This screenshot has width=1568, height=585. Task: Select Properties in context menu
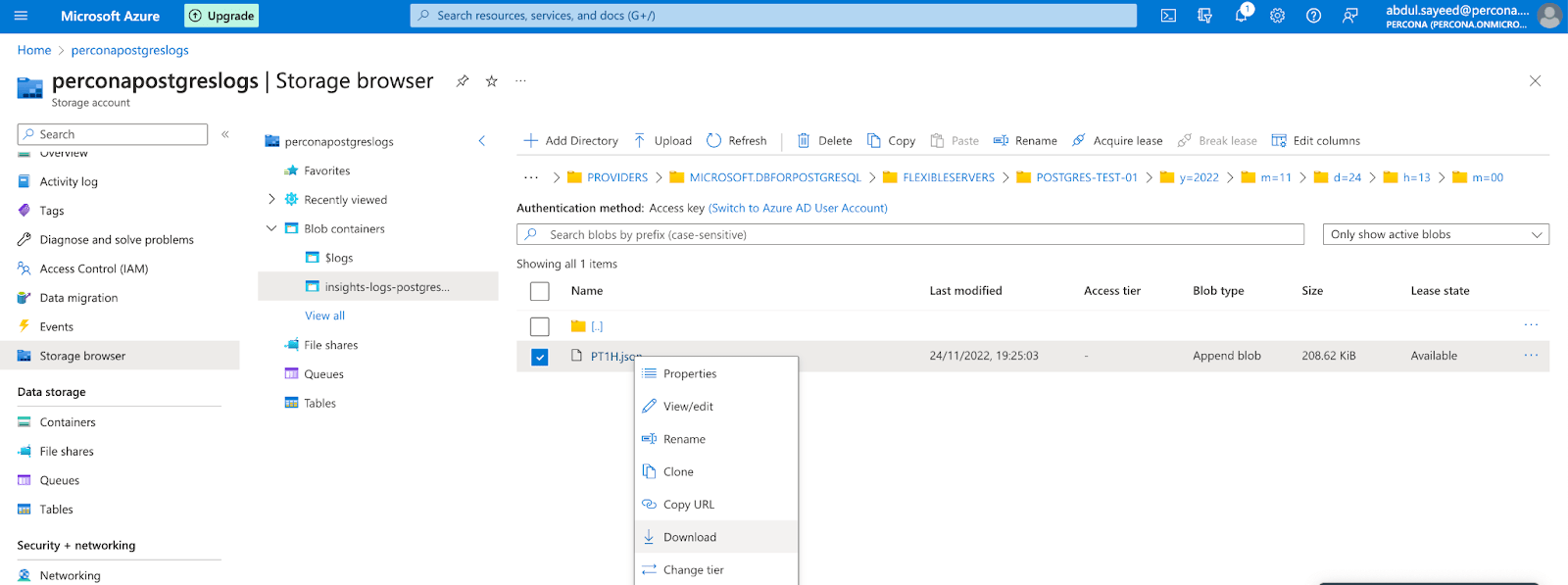point(716,373)
